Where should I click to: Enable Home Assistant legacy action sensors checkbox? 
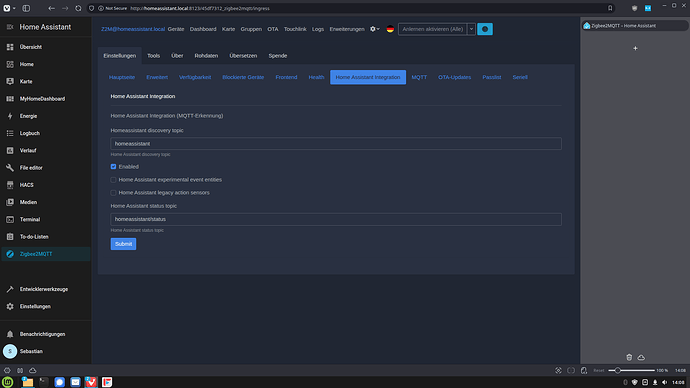pyautogui.click(x=114, y=193)
